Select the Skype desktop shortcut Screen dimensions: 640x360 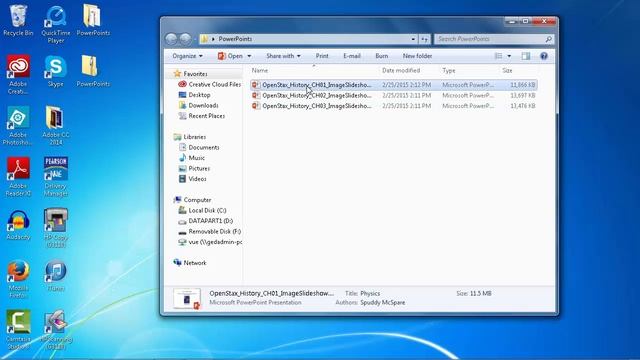tap(56, 71)
